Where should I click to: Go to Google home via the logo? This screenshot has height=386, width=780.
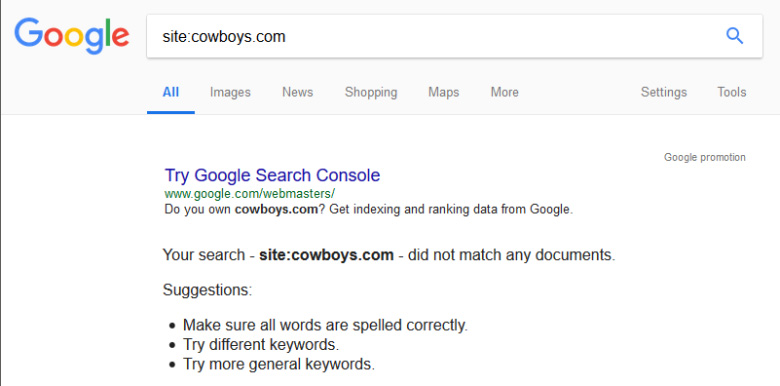tap(72, 37)
